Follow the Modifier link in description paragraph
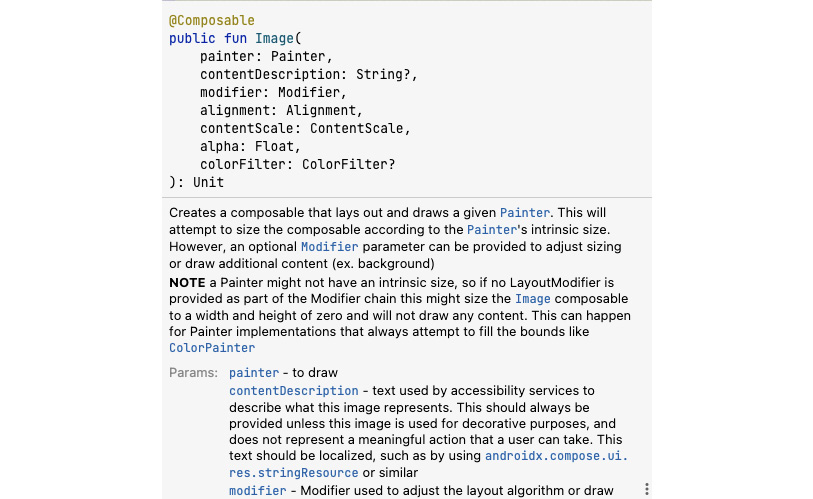Image resolution: width=813 pixels, height=499 pixels. click(x=329, y=247)
